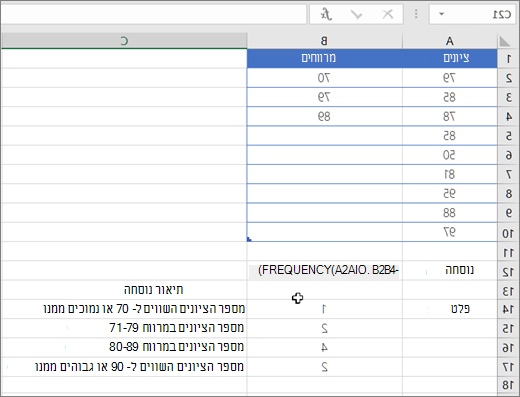Select cell A10 containing 97
This screenshot has height=397, width=520.
[450, 232]
